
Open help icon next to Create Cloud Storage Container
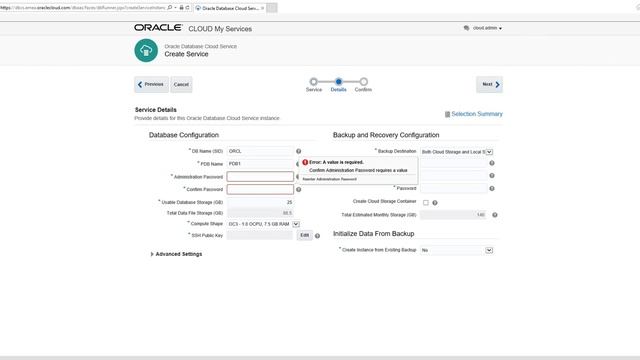click(x=435, y=203)
